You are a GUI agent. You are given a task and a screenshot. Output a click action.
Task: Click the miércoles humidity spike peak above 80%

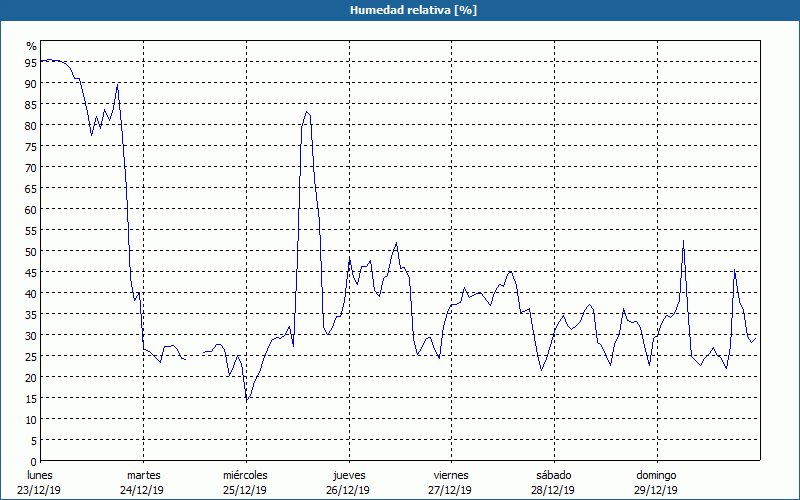[x=307, y=112]
